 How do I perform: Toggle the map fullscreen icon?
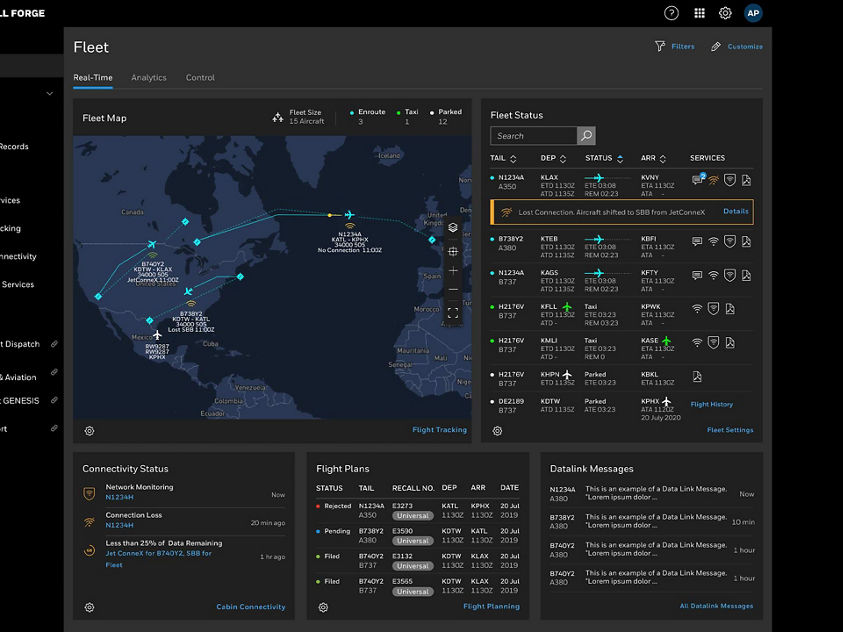[x=453, y=313]
